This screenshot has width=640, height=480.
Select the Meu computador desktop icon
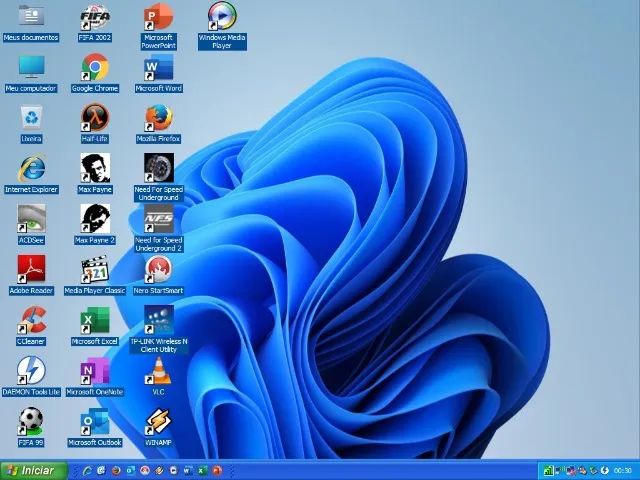tap(31, 74)
